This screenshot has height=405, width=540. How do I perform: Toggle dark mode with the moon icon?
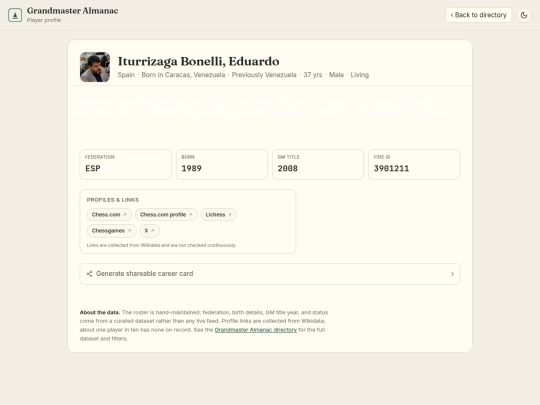(524, 15)
